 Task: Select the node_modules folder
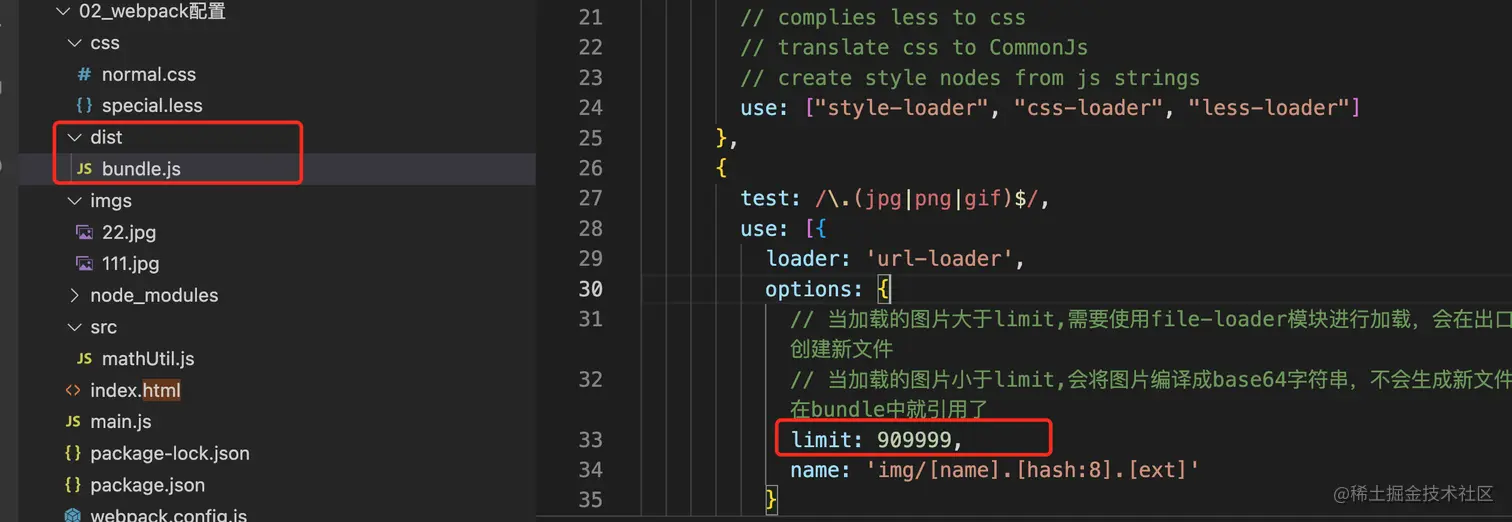[x=154, y=295]
